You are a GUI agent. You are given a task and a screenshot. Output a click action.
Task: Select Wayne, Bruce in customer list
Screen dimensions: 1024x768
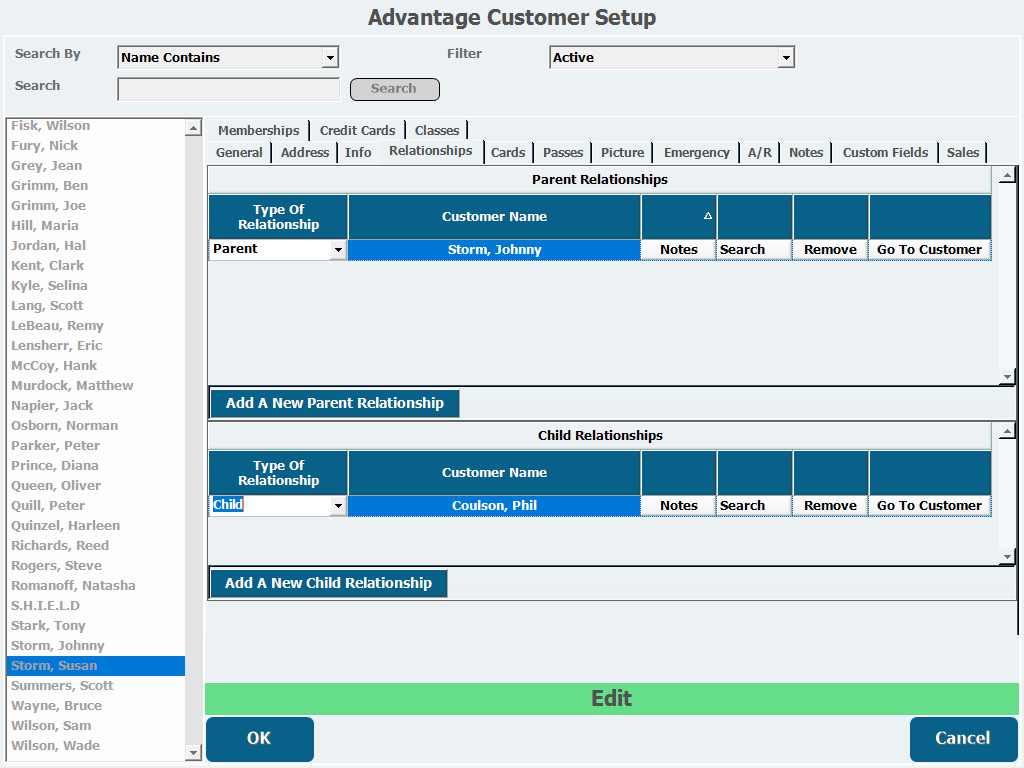click(96, 705)
